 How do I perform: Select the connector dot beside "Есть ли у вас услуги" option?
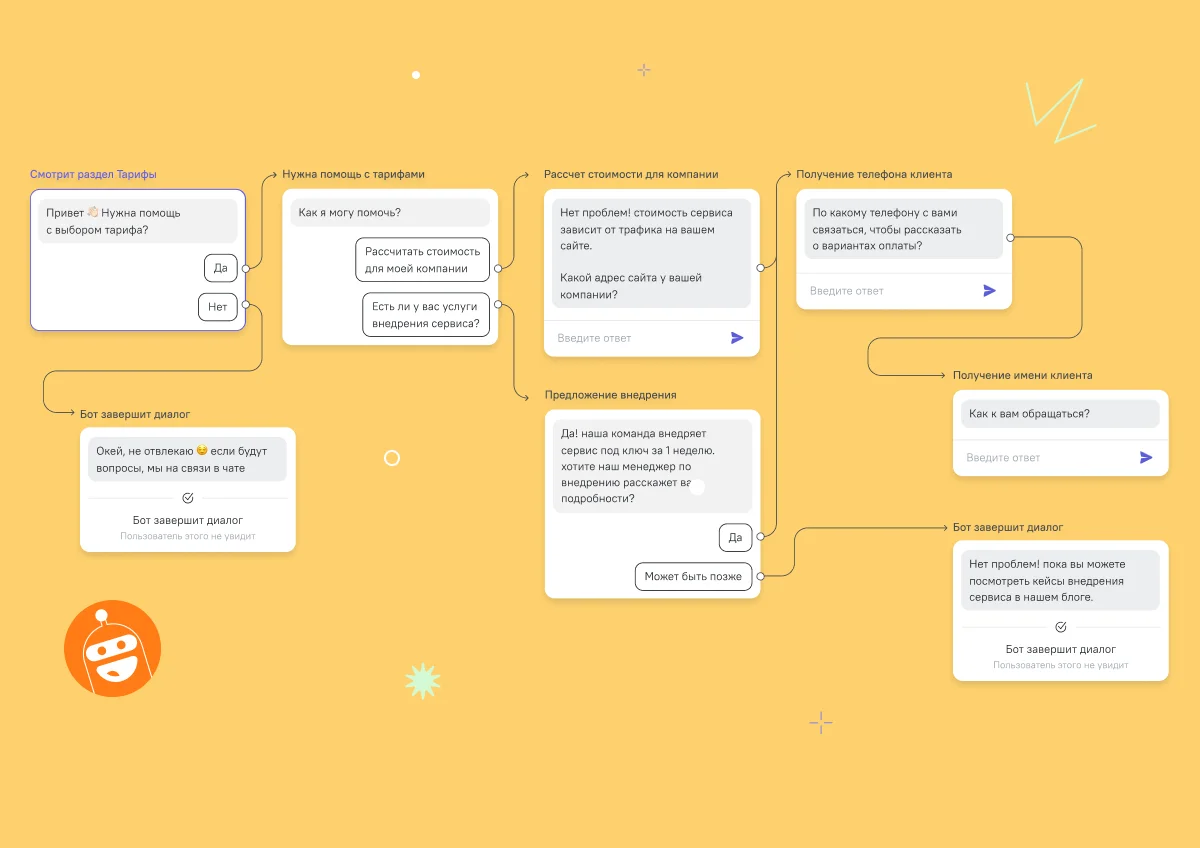497,306
